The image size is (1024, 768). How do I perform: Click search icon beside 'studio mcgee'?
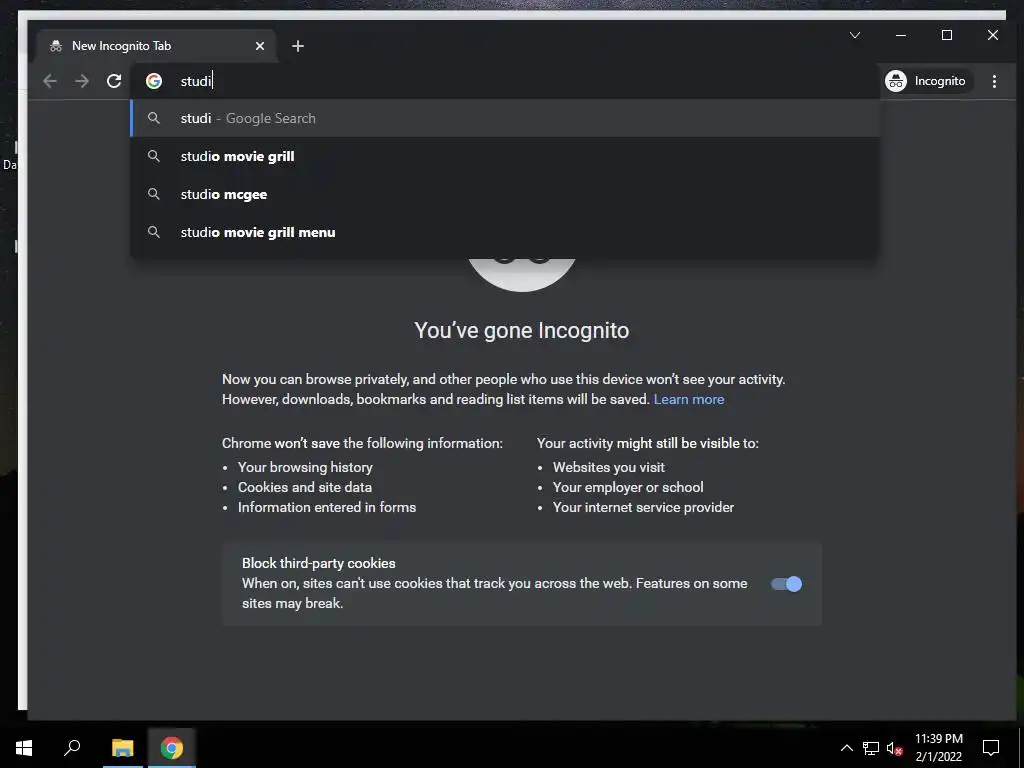pyautogui.click(x=153, y=194)
